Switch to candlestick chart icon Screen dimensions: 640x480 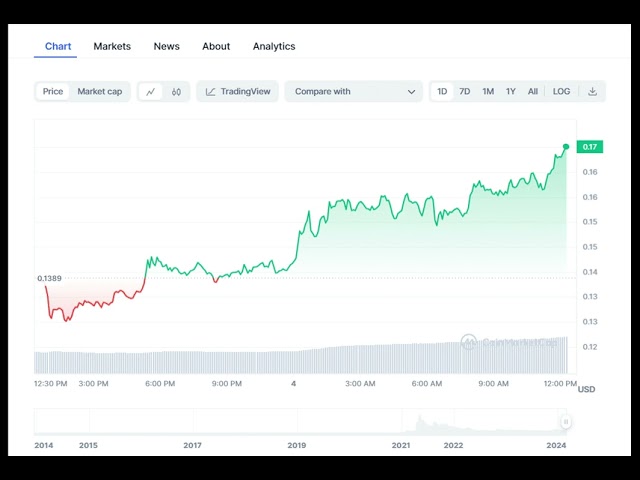point(176,92)
